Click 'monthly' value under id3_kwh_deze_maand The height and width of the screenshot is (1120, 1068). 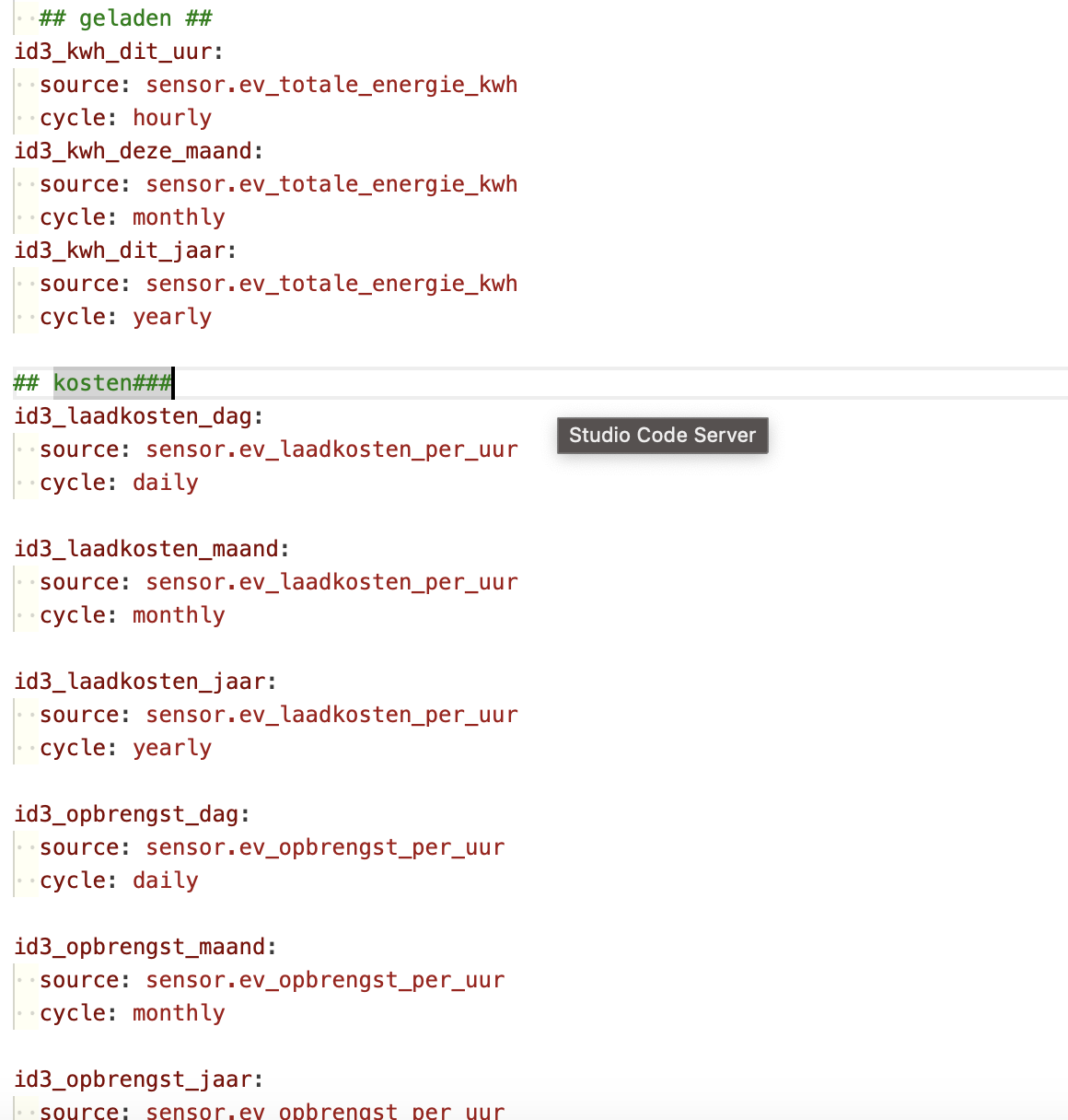pyautogui.click(x=179, y=217)
